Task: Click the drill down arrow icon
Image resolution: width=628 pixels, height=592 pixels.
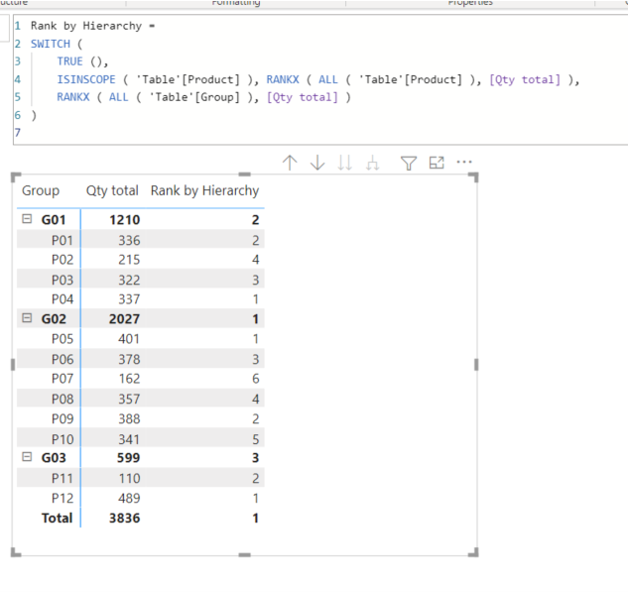Action: pyautogui.click(x=318, y=163)
